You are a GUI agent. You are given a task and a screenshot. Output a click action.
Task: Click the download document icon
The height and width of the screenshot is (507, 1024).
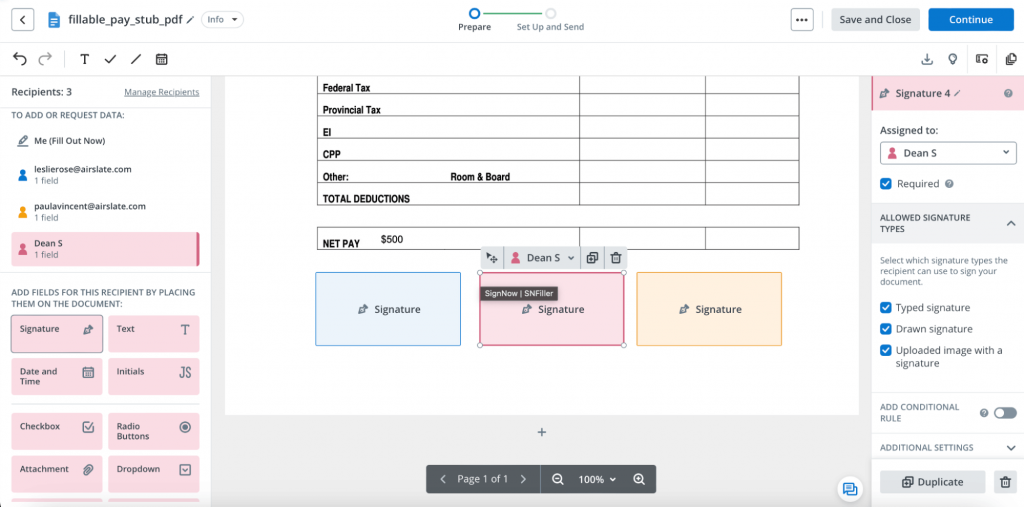coord(926,59)
